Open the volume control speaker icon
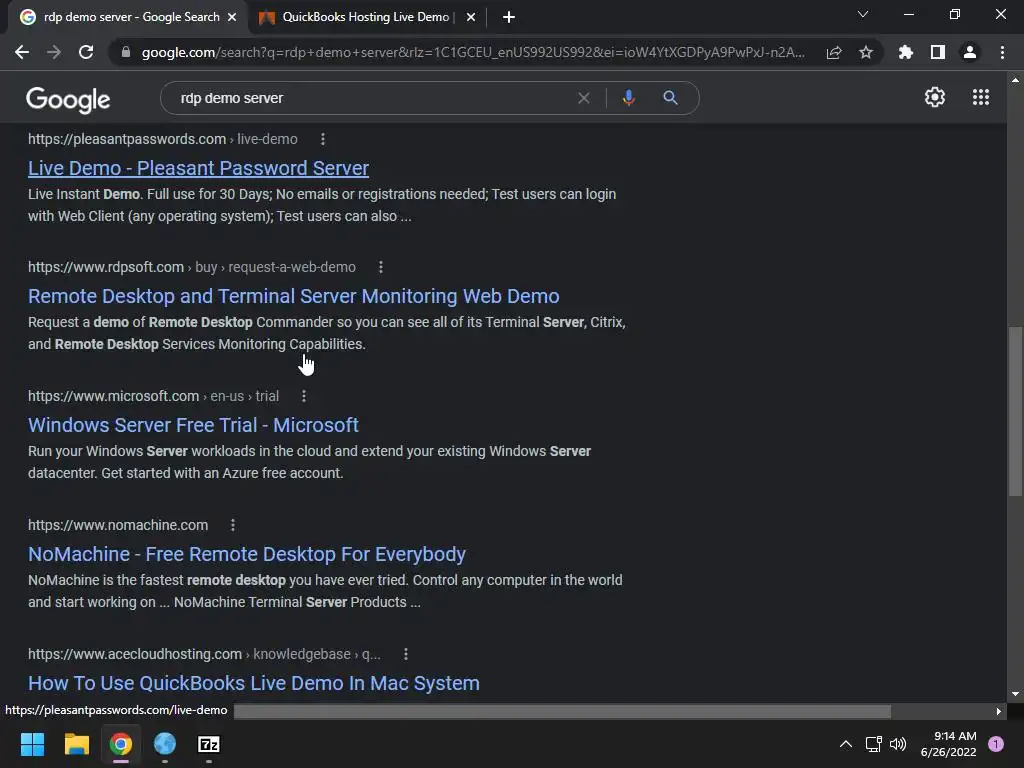 899,744
